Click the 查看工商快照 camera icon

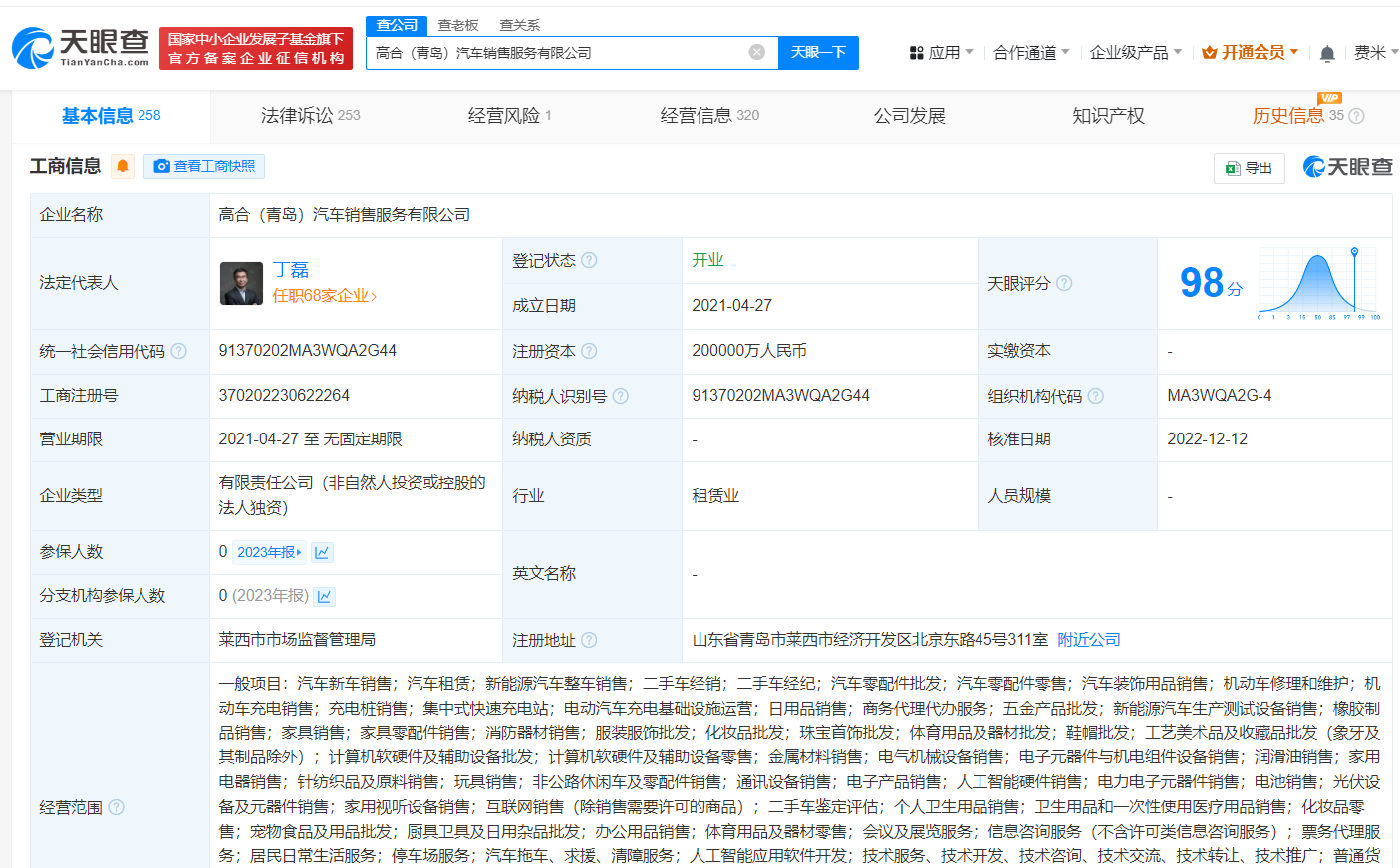(x=162, y=166)
